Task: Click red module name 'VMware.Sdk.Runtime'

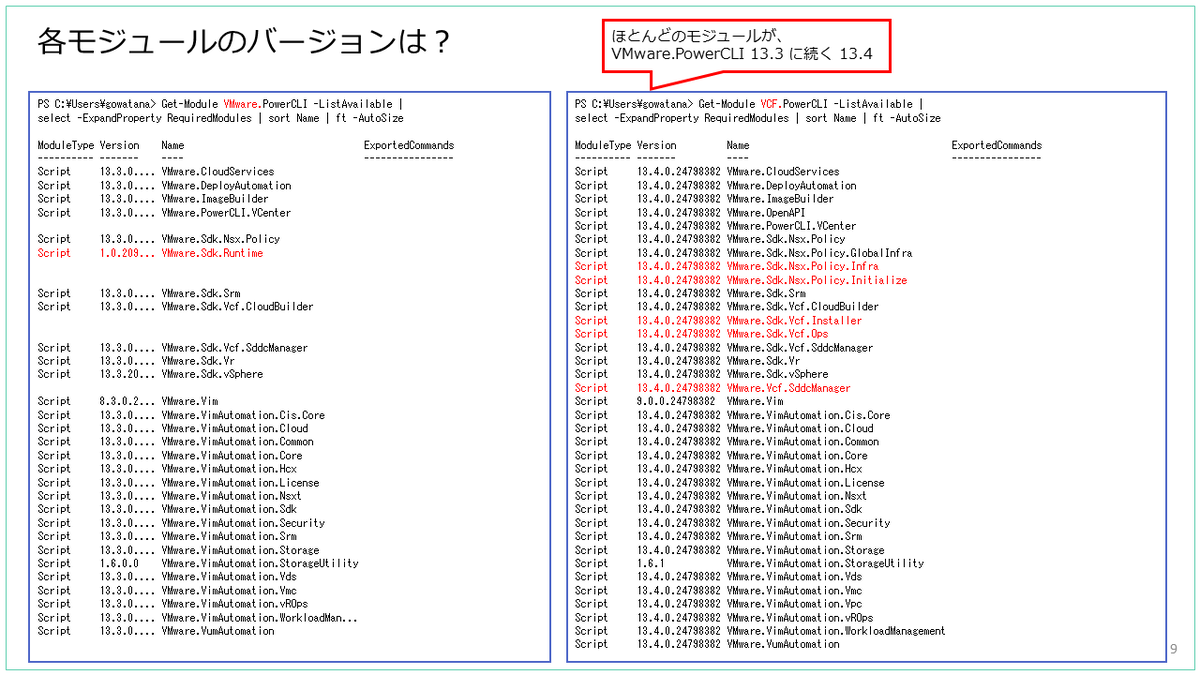Action: (211, 253)
